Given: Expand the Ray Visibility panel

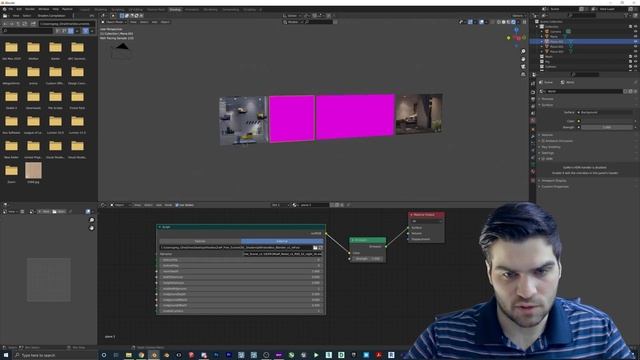Looking at the screenshot, I should (x=551, y=147).
